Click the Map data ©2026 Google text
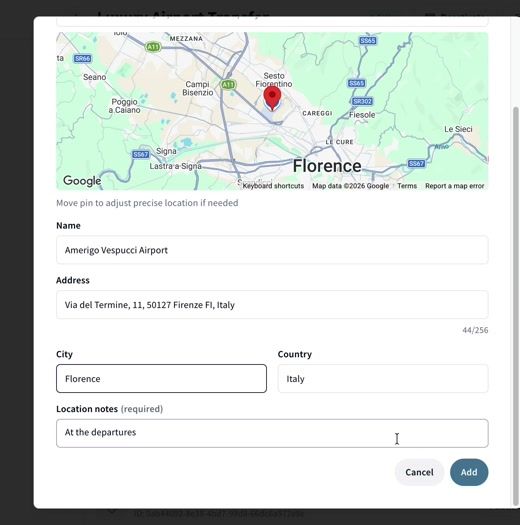Viewport: 520px width, 525px height. point(351,186)
